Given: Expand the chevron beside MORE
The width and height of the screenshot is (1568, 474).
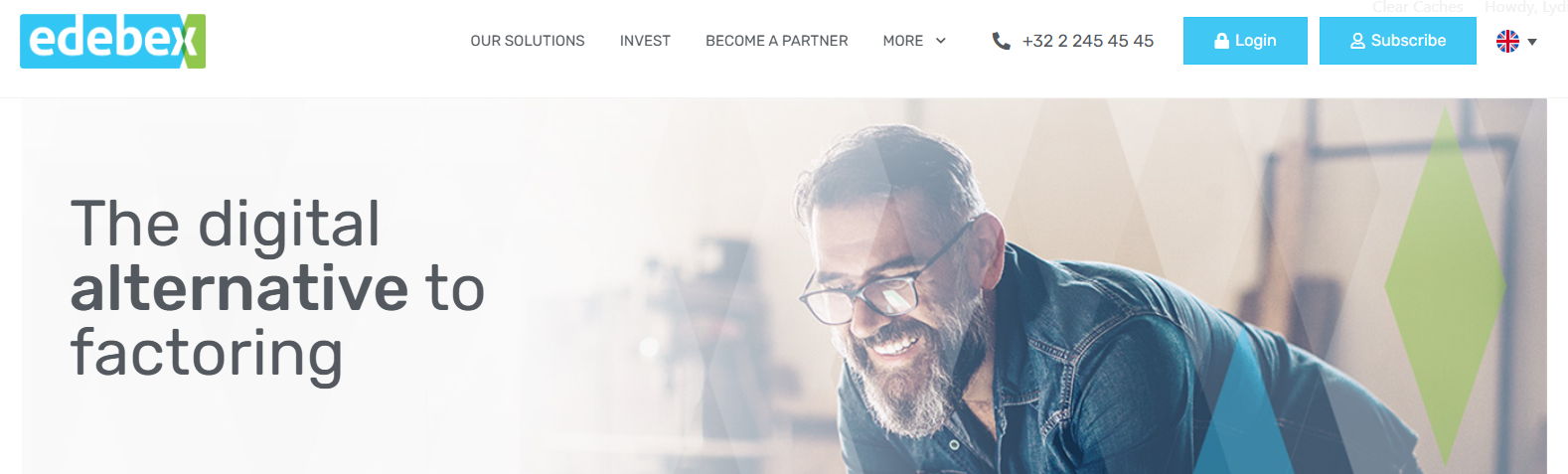Looking at the screenshot, I should pos(941,41).
